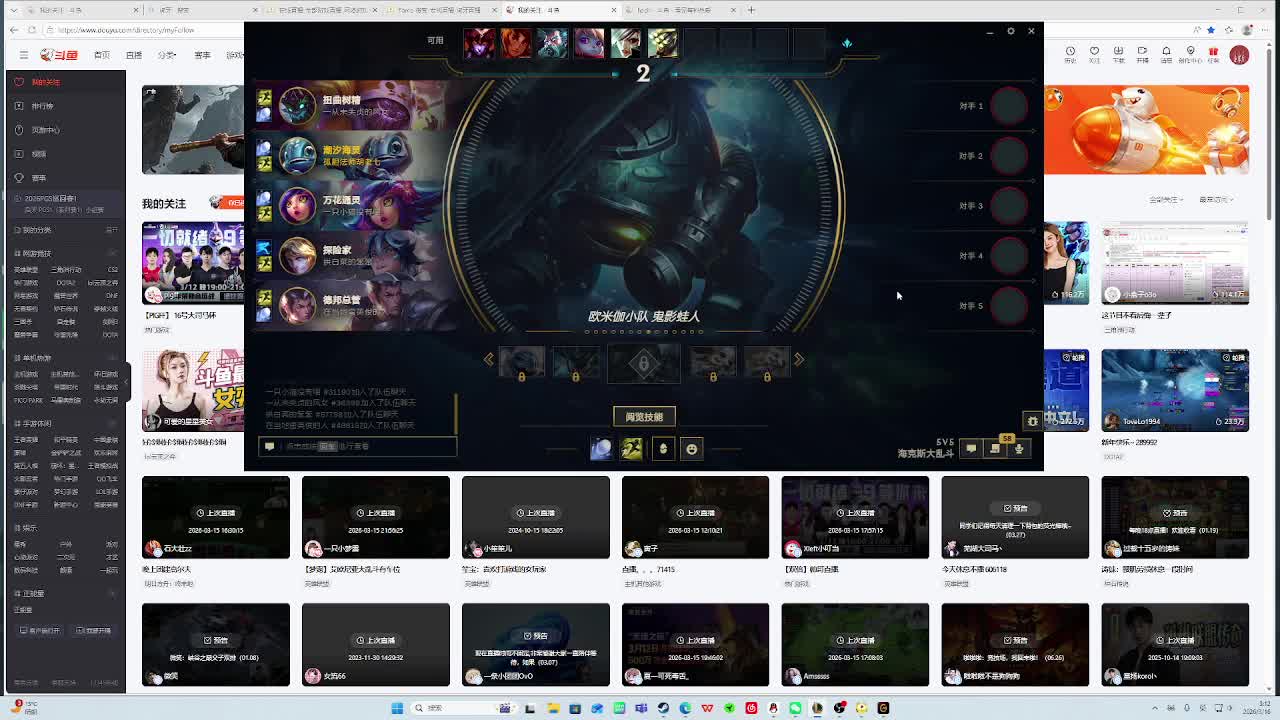
Task: Click the skin carousel pagination dots
Action: pyautogui.click(x=644, y=332)
